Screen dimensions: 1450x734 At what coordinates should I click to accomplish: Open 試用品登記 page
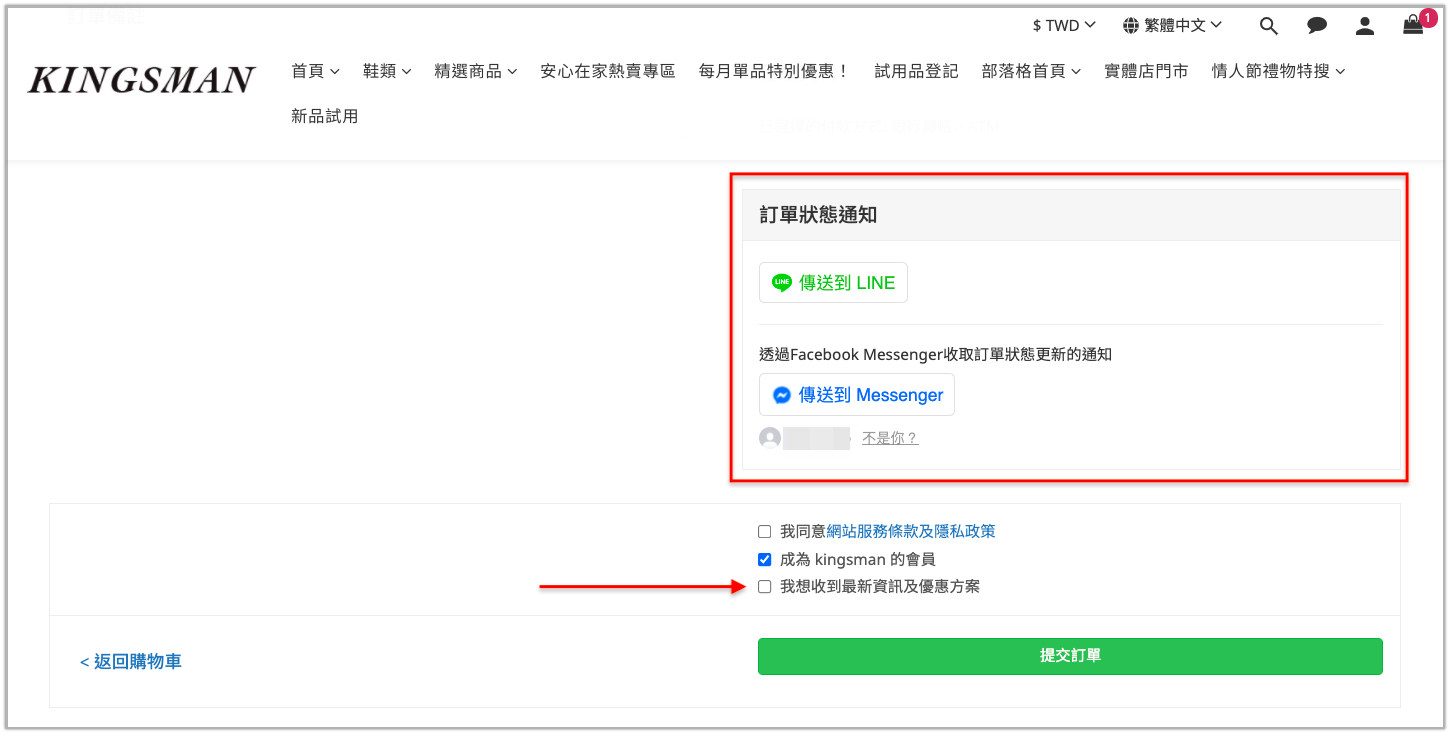click(x=916, y=71)
